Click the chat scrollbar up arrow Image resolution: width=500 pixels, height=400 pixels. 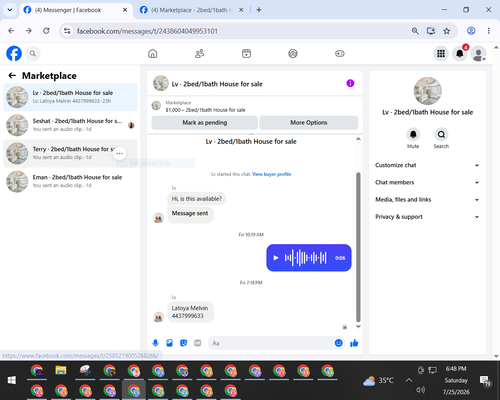tap(358, 139)
